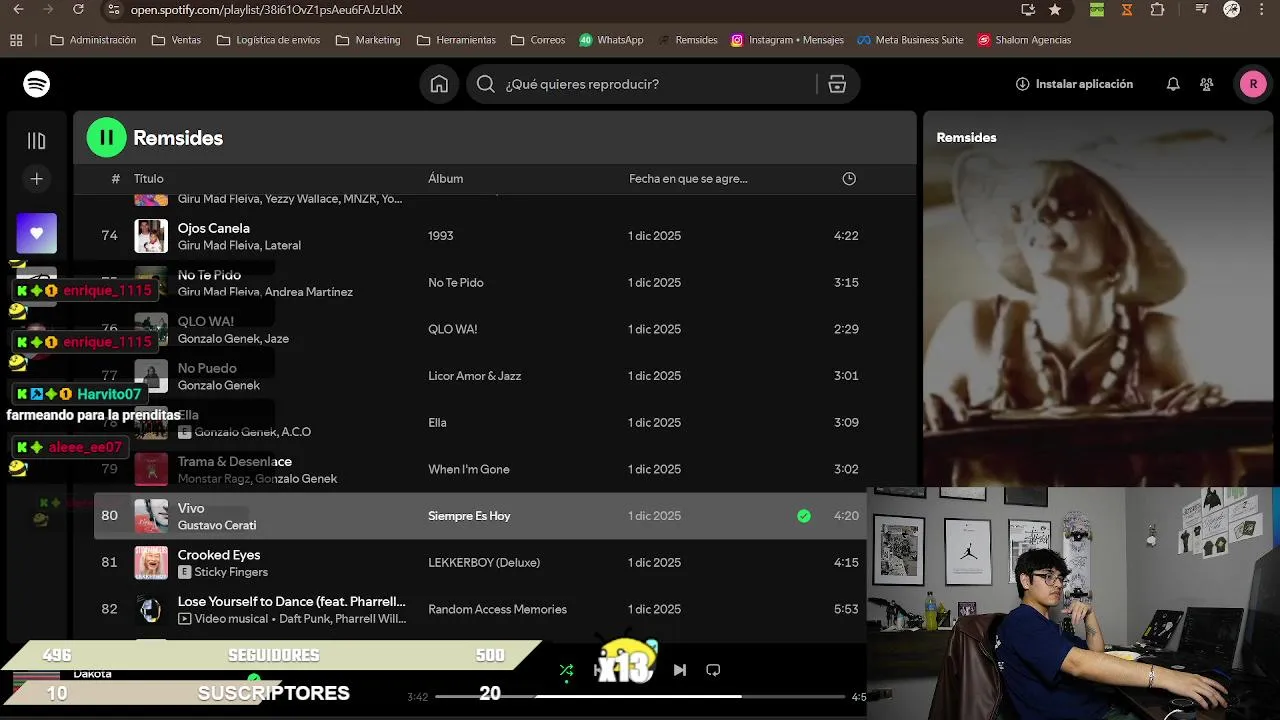Click the address bar URL

pos(267,10)
